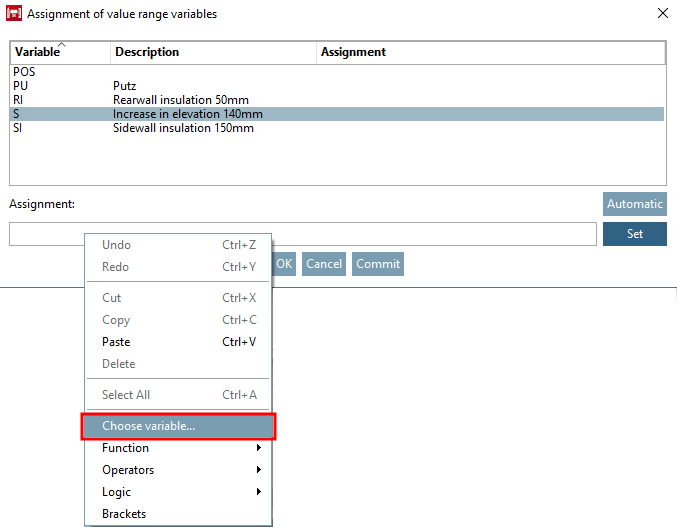677x527 pixels.
Task: Click the Cancel button
Action: coord(324,264)
